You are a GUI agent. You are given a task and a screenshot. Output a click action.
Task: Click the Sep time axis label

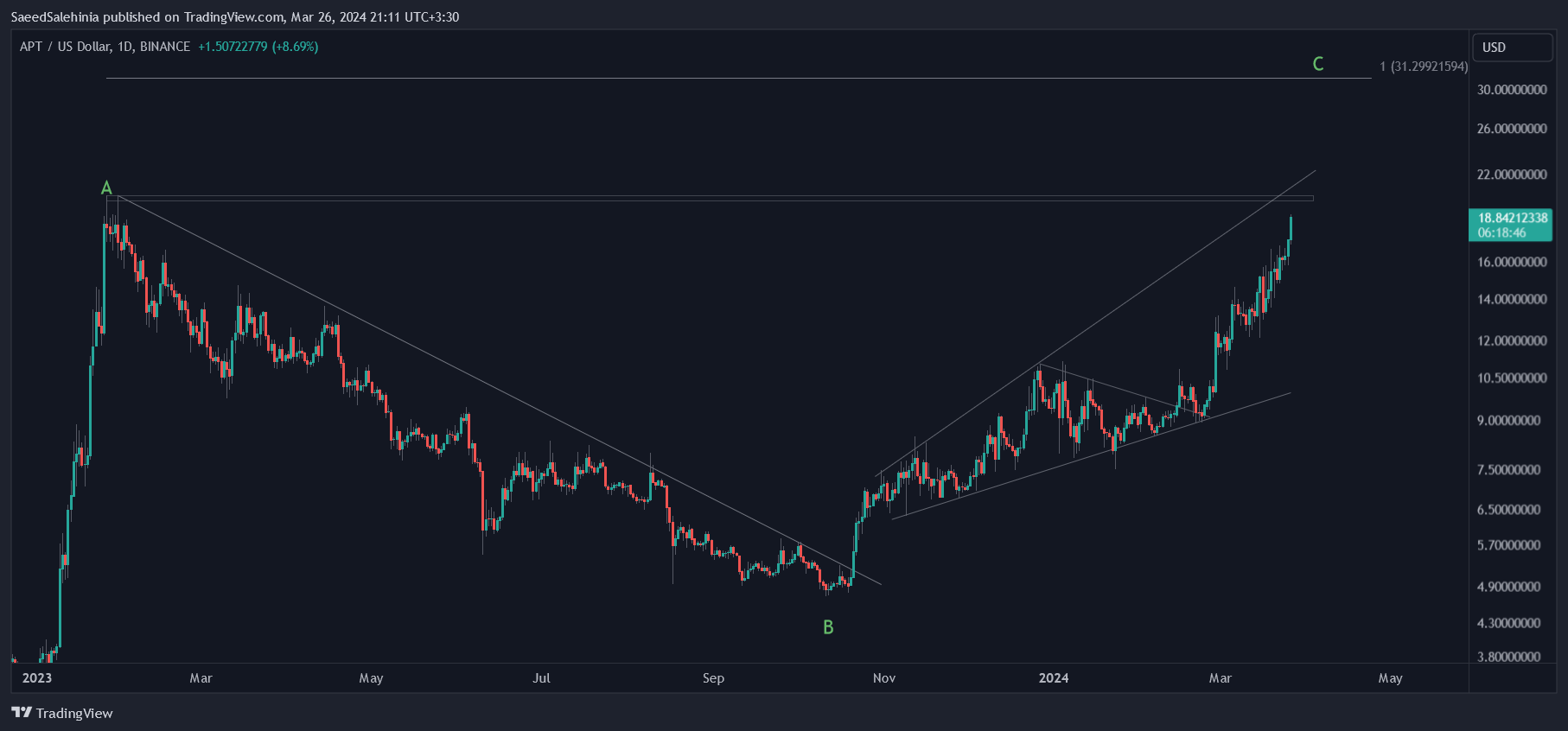pos(713,678)
